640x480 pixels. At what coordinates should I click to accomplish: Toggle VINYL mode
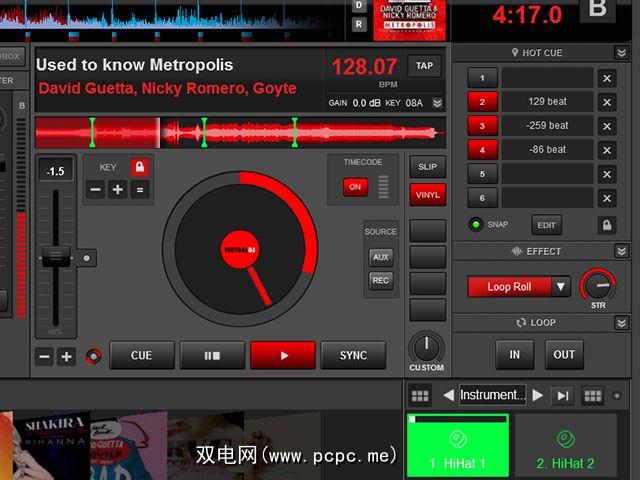point(427,195)
